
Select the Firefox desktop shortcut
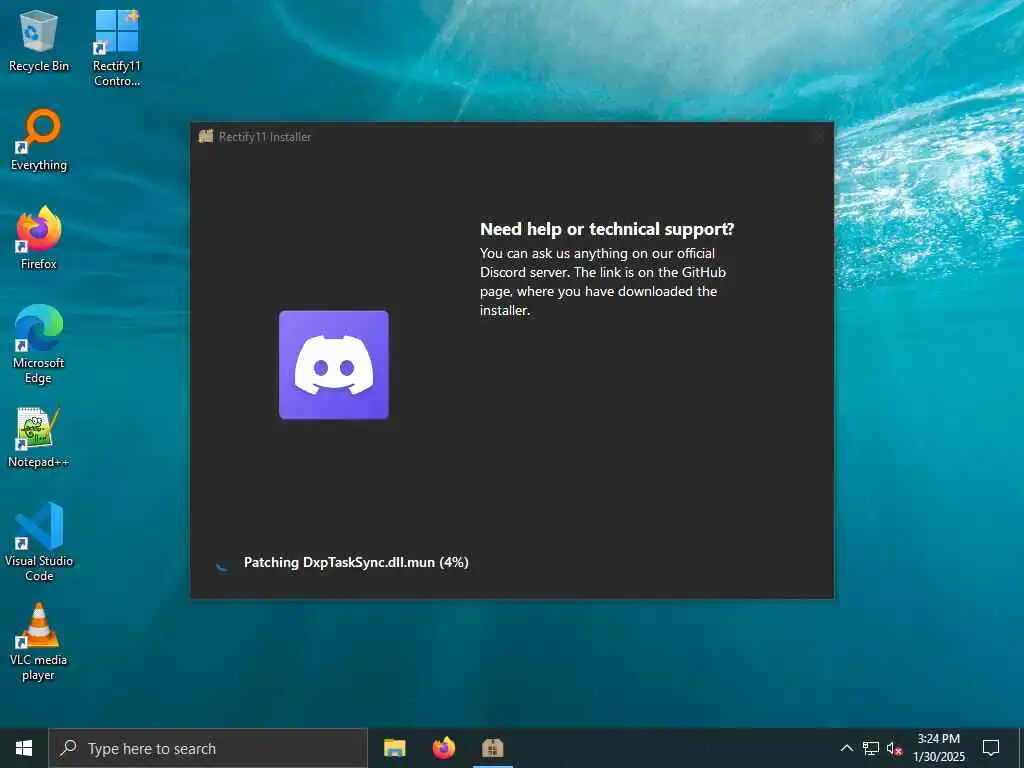39,238
